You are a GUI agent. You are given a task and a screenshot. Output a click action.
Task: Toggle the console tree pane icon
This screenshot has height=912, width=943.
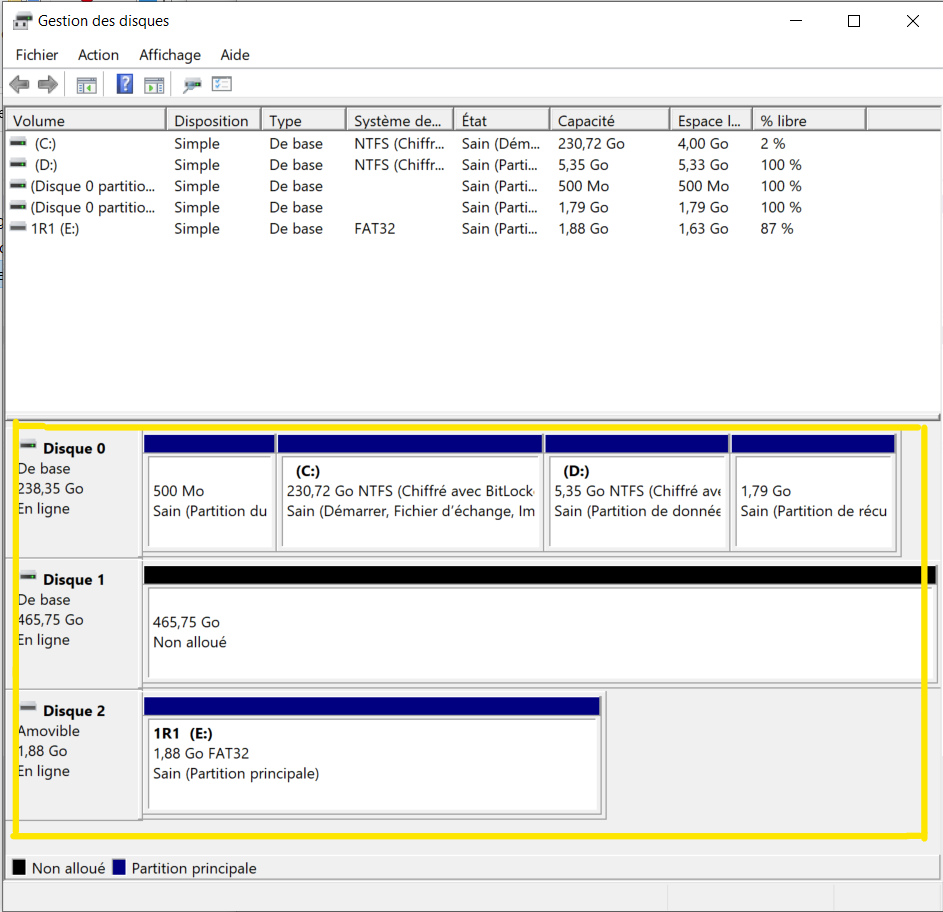87,85
